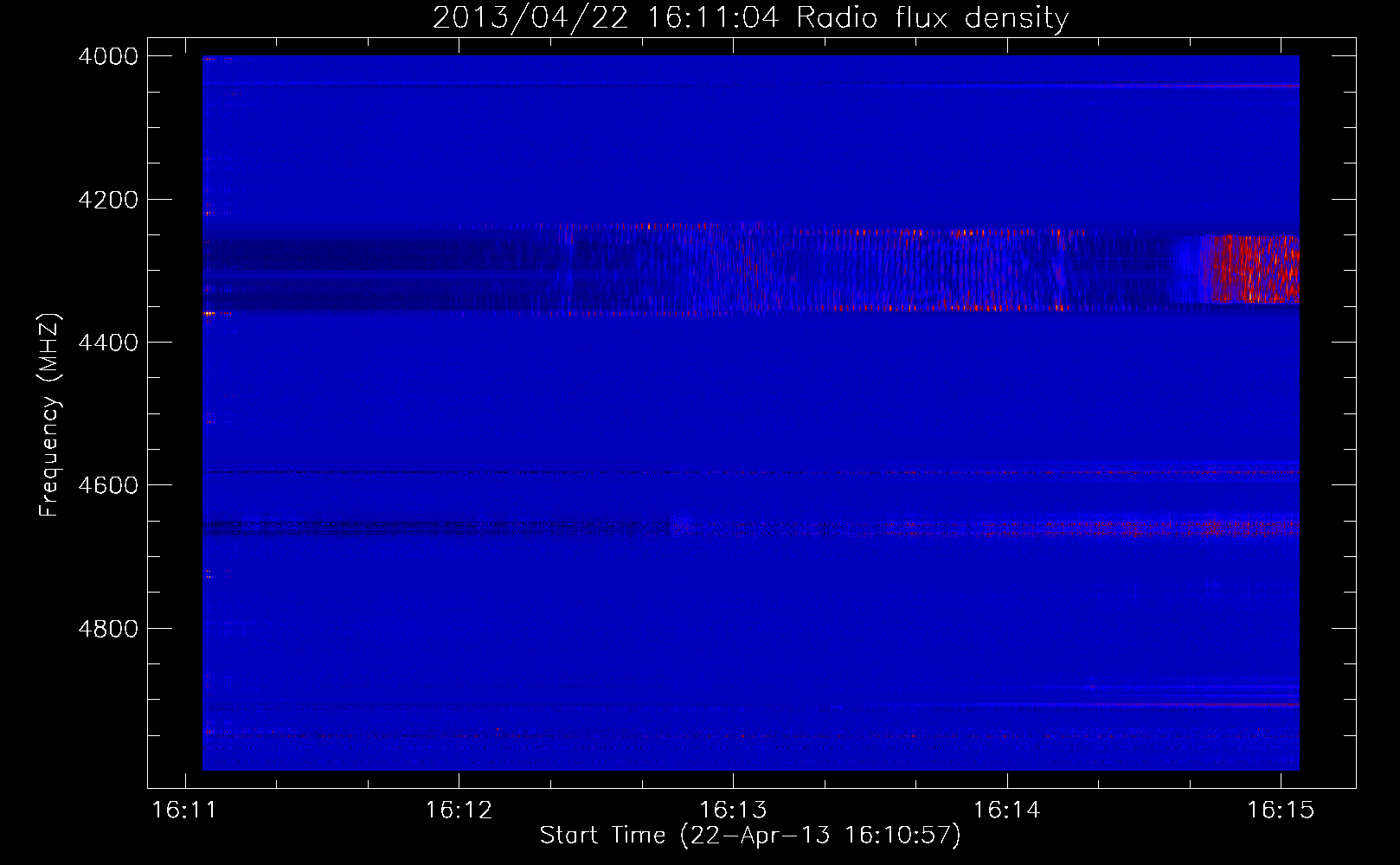Click the "Start Time (22-Apr-13 16:10:57)" axis label
The height and width of the screenshot is (865, 1400).
click(x=750, y=836)
